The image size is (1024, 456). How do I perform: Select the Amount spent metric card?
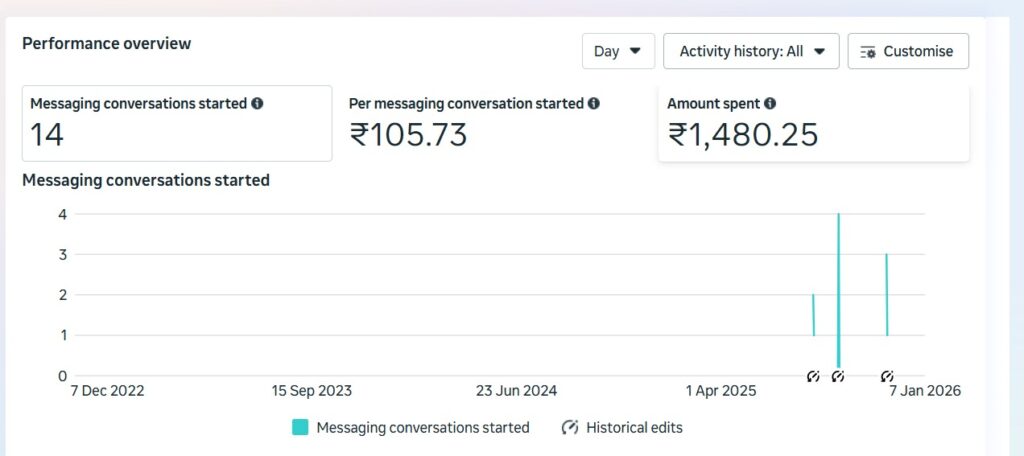pyautogui.click(x=813, y=123)
